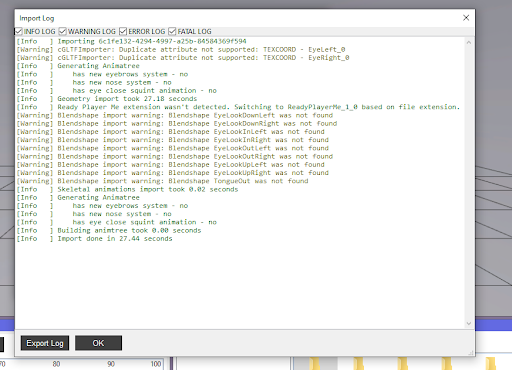
Task: Select the TongueOut blendshape warning line
Action: tap(162, 181)
